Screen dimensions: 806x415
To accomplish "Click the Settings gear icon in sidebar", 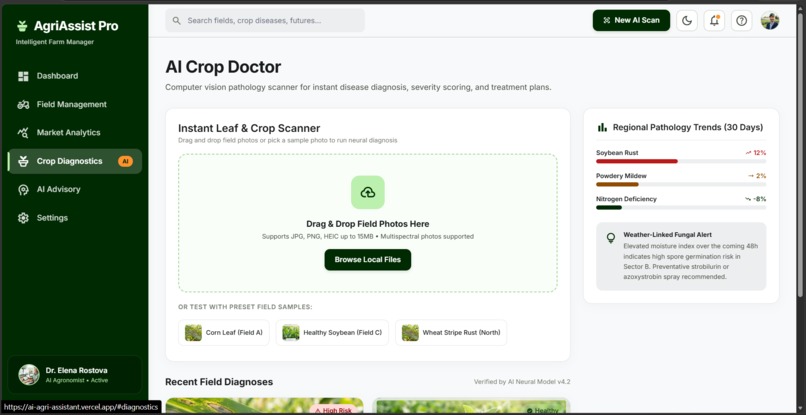I will click(x=23, y=218).
